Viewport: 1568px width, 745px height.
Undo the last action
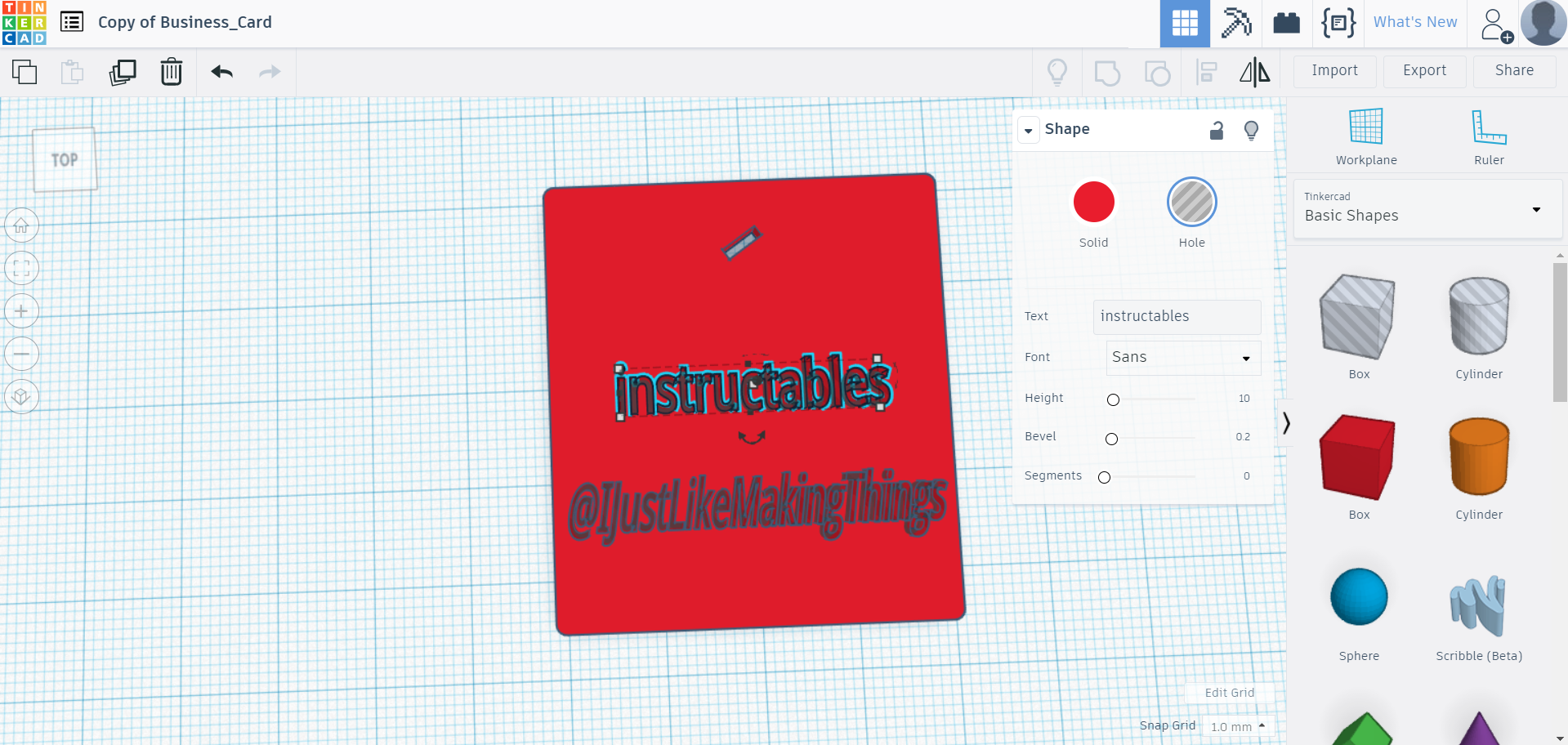pyautogui.click(x=222, y=72)
